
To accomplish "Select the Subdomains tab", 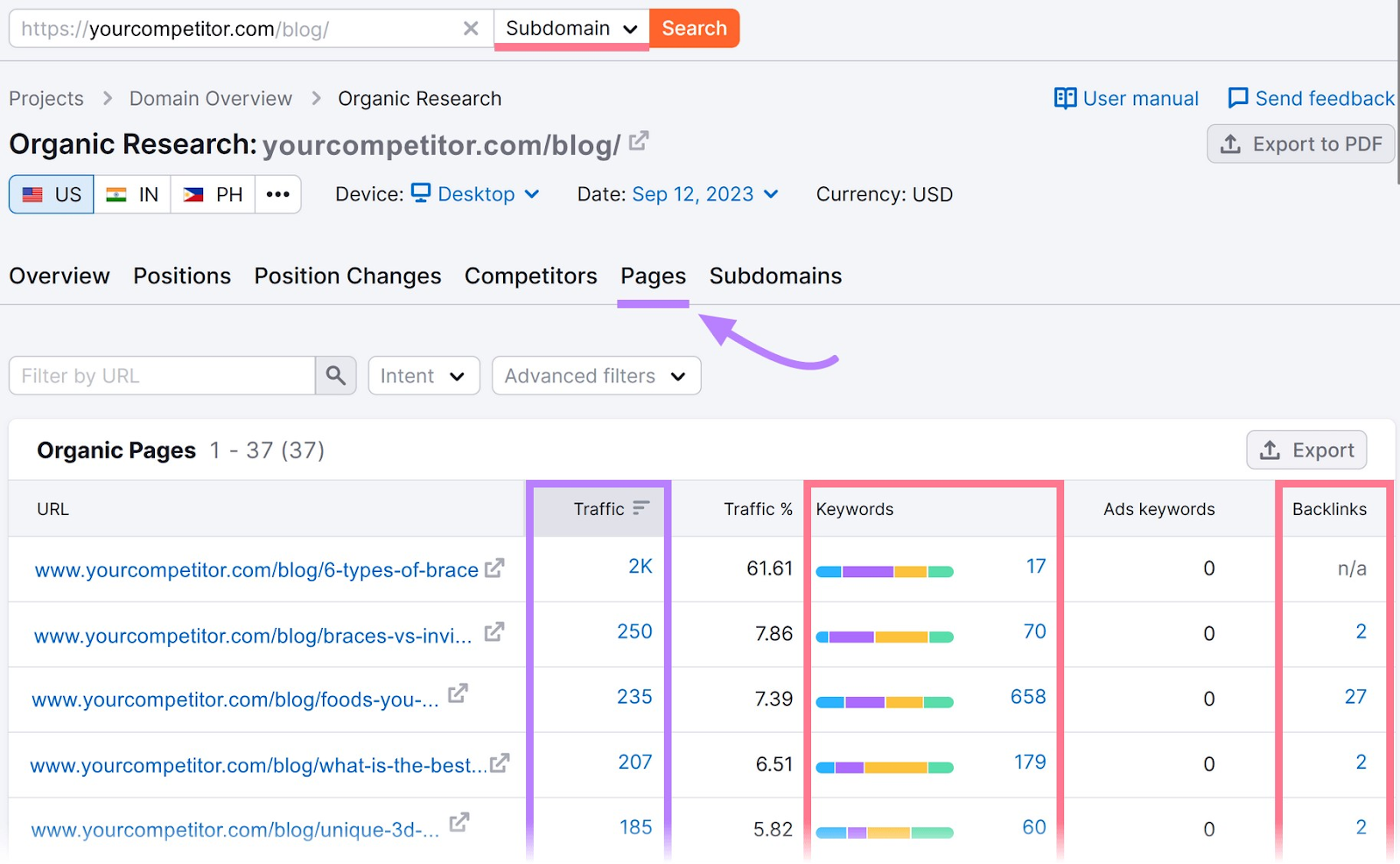I will [775, 275].
